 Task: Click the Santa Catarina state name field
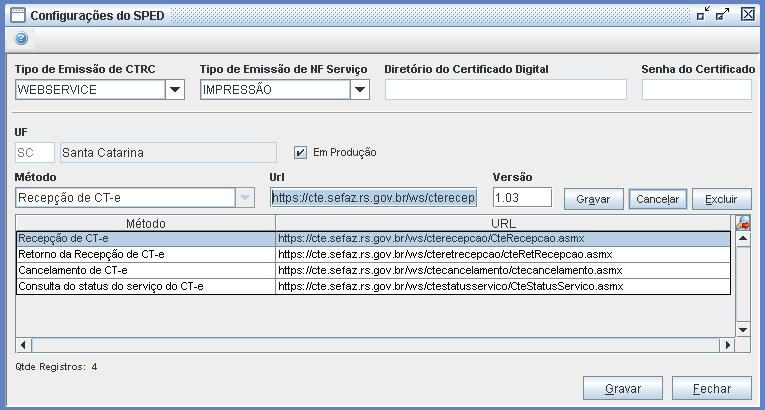click(x=168, y=153)
